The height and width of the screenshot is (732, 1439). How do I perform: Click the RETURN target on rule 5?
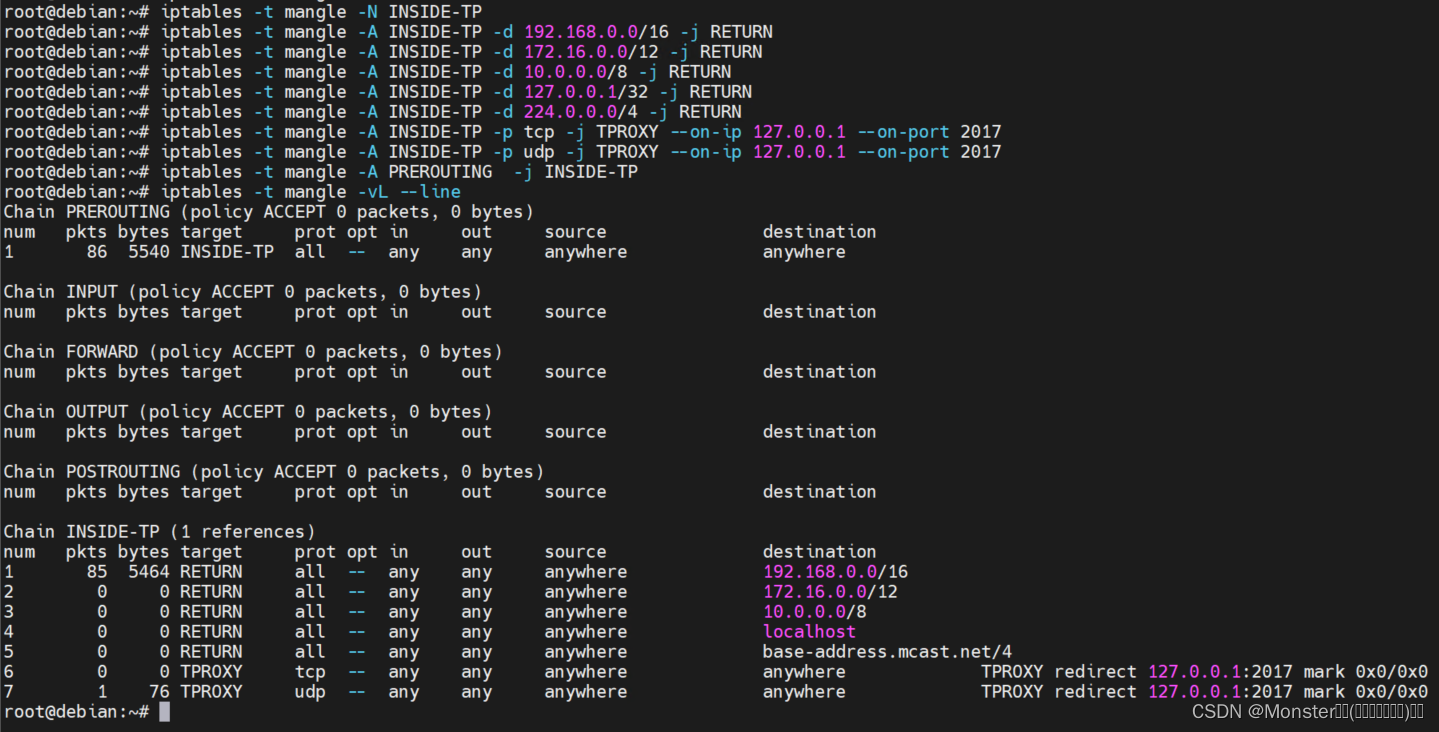tap(211, 651)
